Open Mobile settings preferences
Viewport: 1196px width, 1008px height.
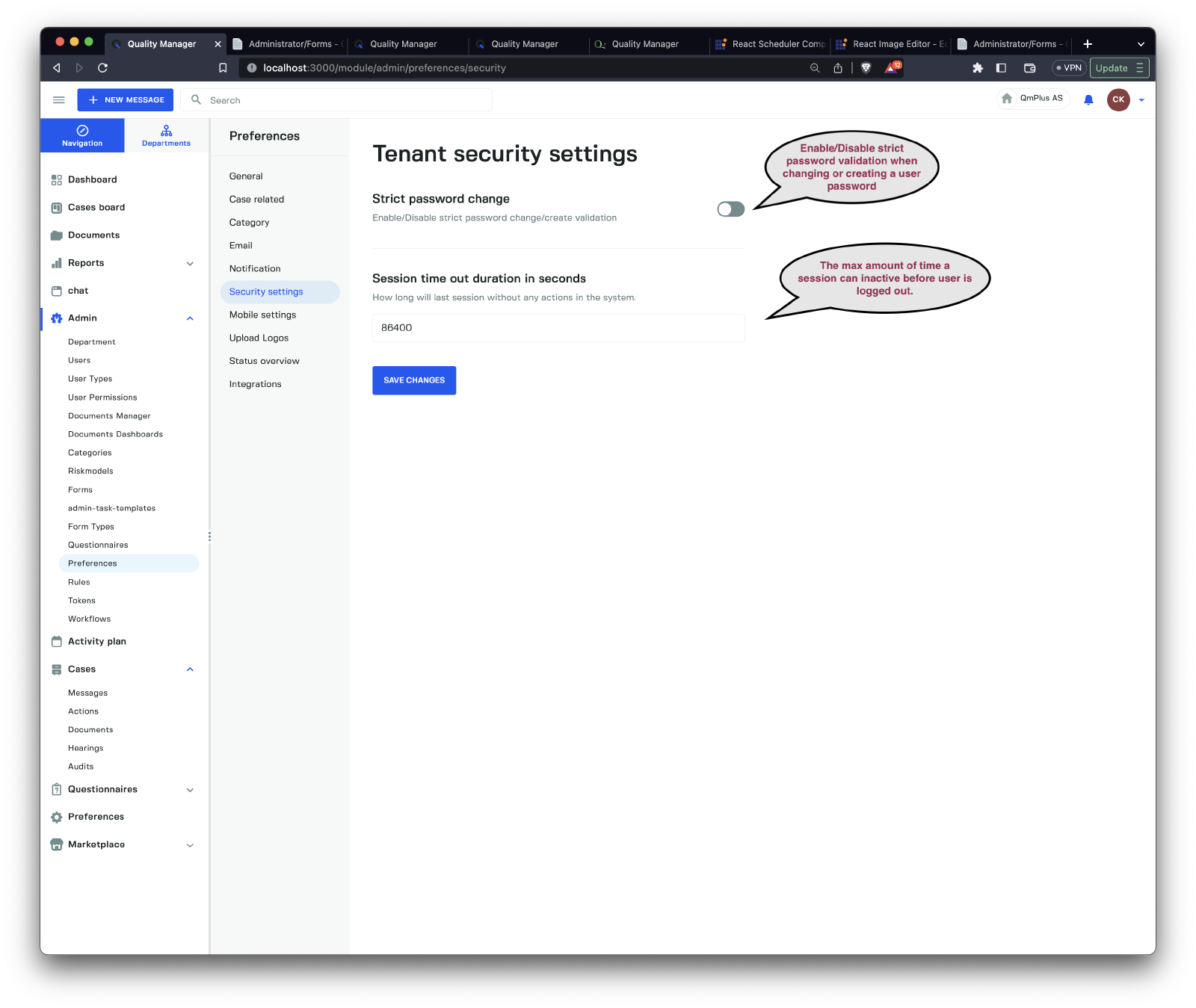point(262,315)
